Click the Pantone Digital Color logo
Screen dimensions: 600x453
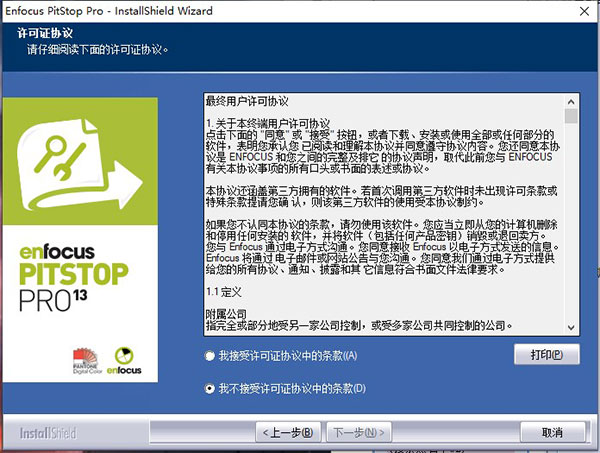click(86, 360)
